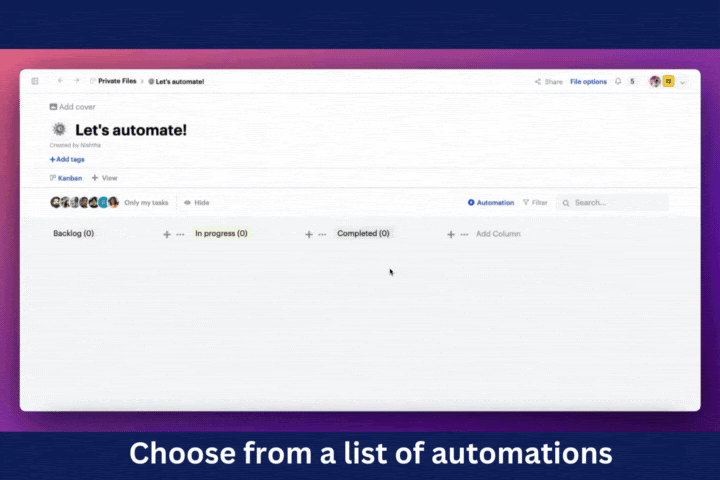Add a task with Backlog plus icon
The image size is (720, 480).
pyautogui.click(x=167, y=234)
